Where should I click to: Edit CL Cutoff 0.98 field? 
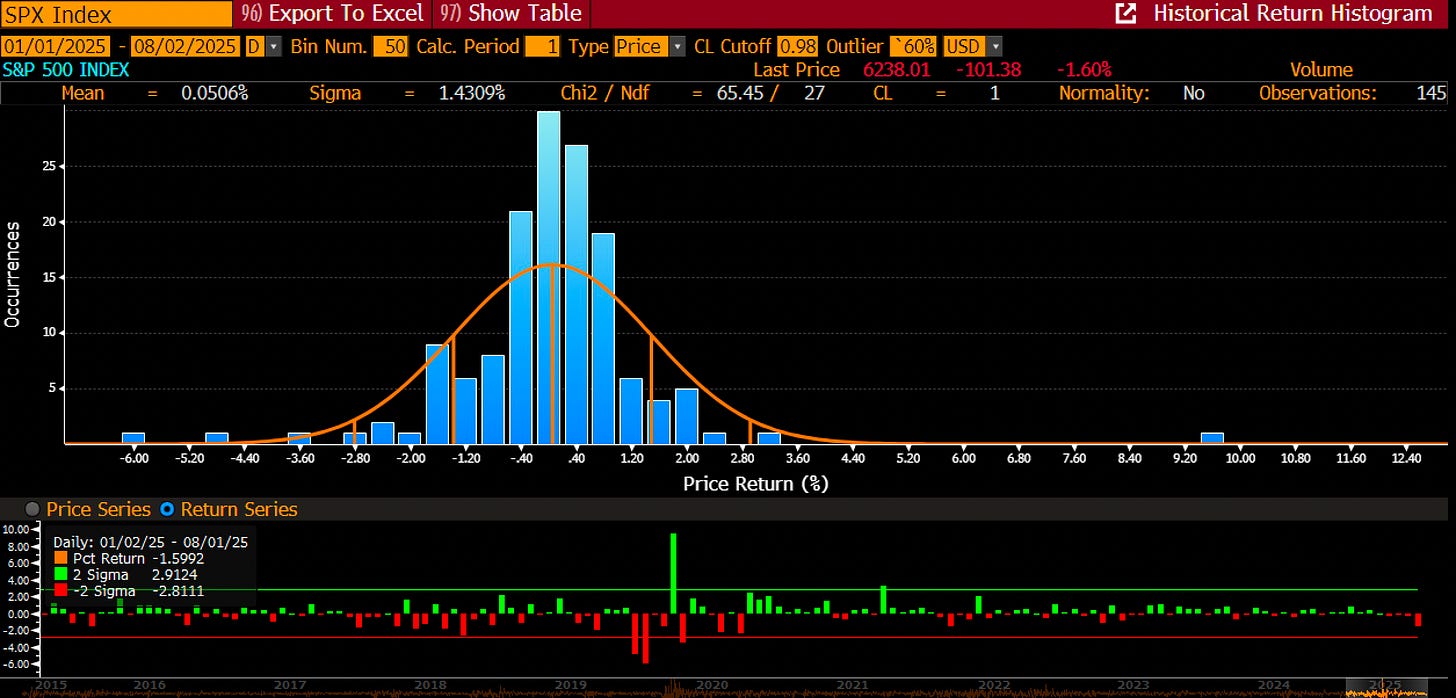click(797, 46)
